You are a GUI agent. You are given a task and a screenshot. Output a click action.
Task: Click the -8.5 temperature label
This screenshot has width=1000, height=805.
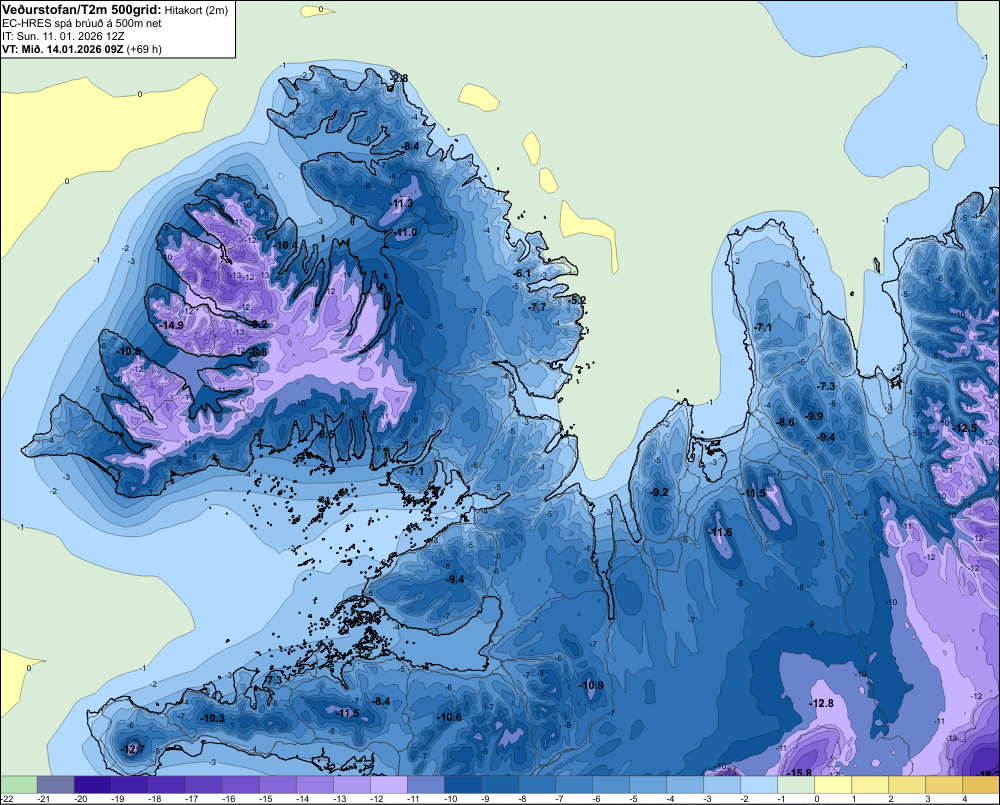(326, 434)
